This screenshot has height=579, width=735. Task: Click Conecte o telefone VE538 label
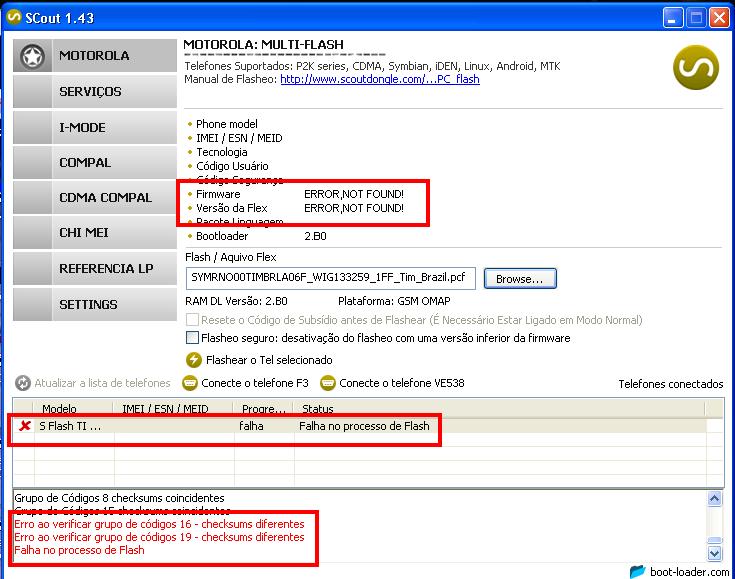pos(402,383)
